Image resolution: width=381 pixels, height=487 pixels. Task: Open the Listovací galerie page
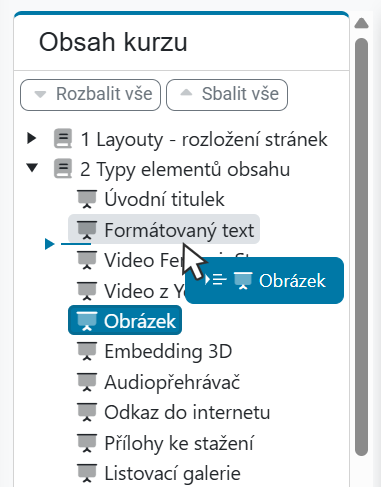pos(172,474)
